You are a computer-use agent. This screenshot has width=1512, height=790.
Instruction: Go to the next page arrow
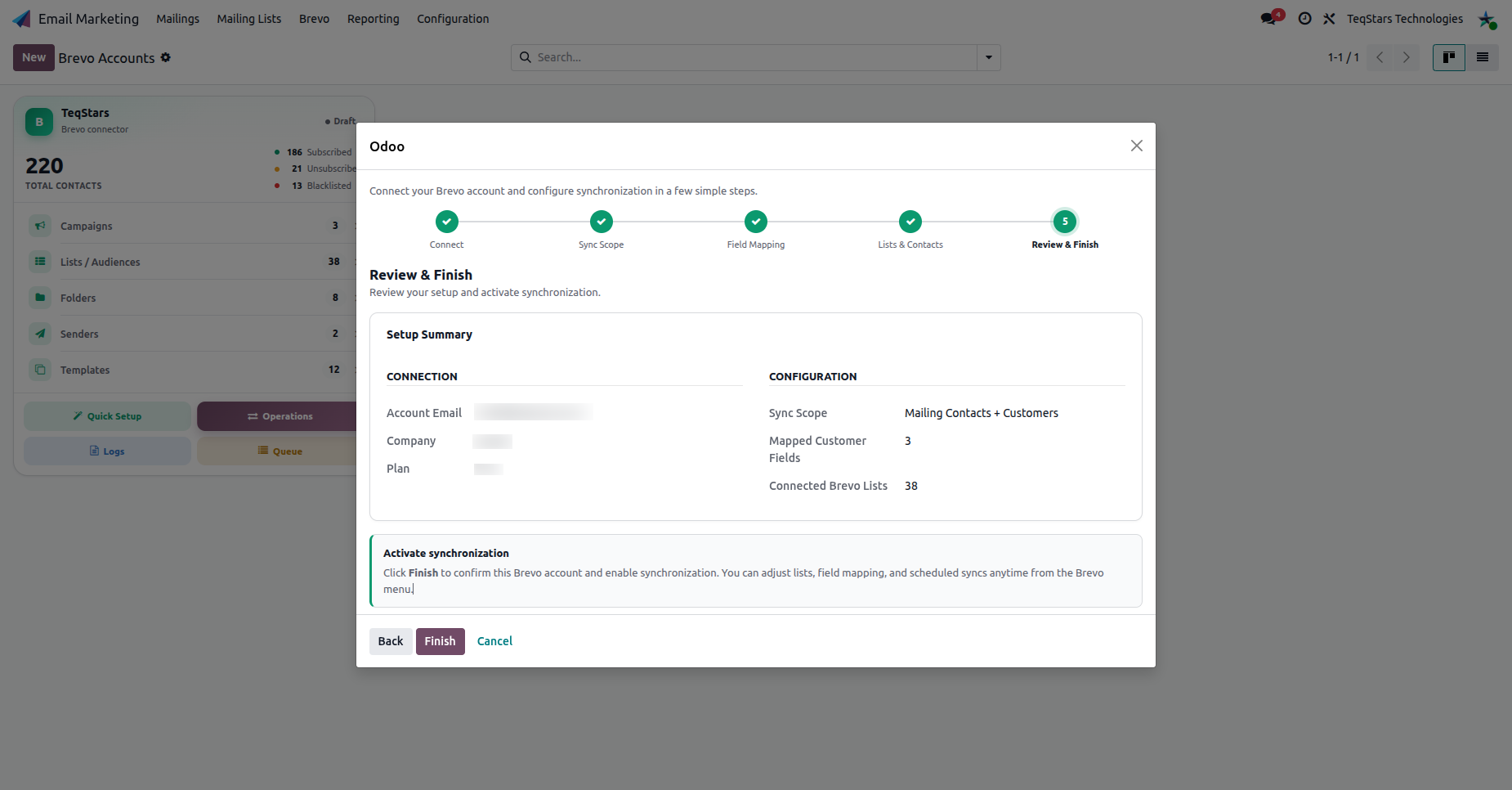pos(1407,57)
